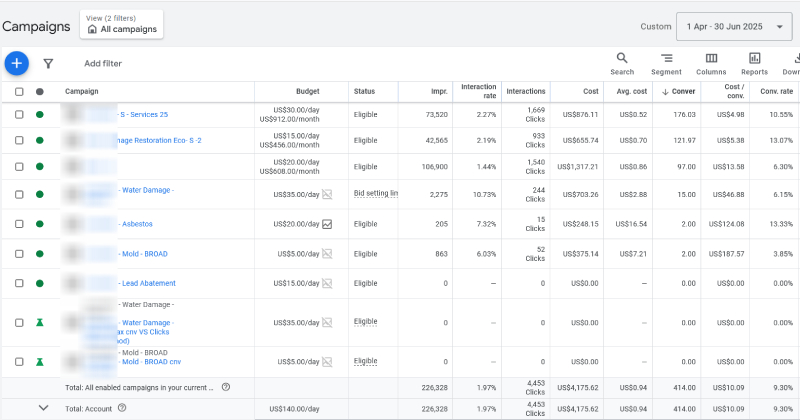800x420 pixels.
Task: Open the Reports tool
Action: 755,64
